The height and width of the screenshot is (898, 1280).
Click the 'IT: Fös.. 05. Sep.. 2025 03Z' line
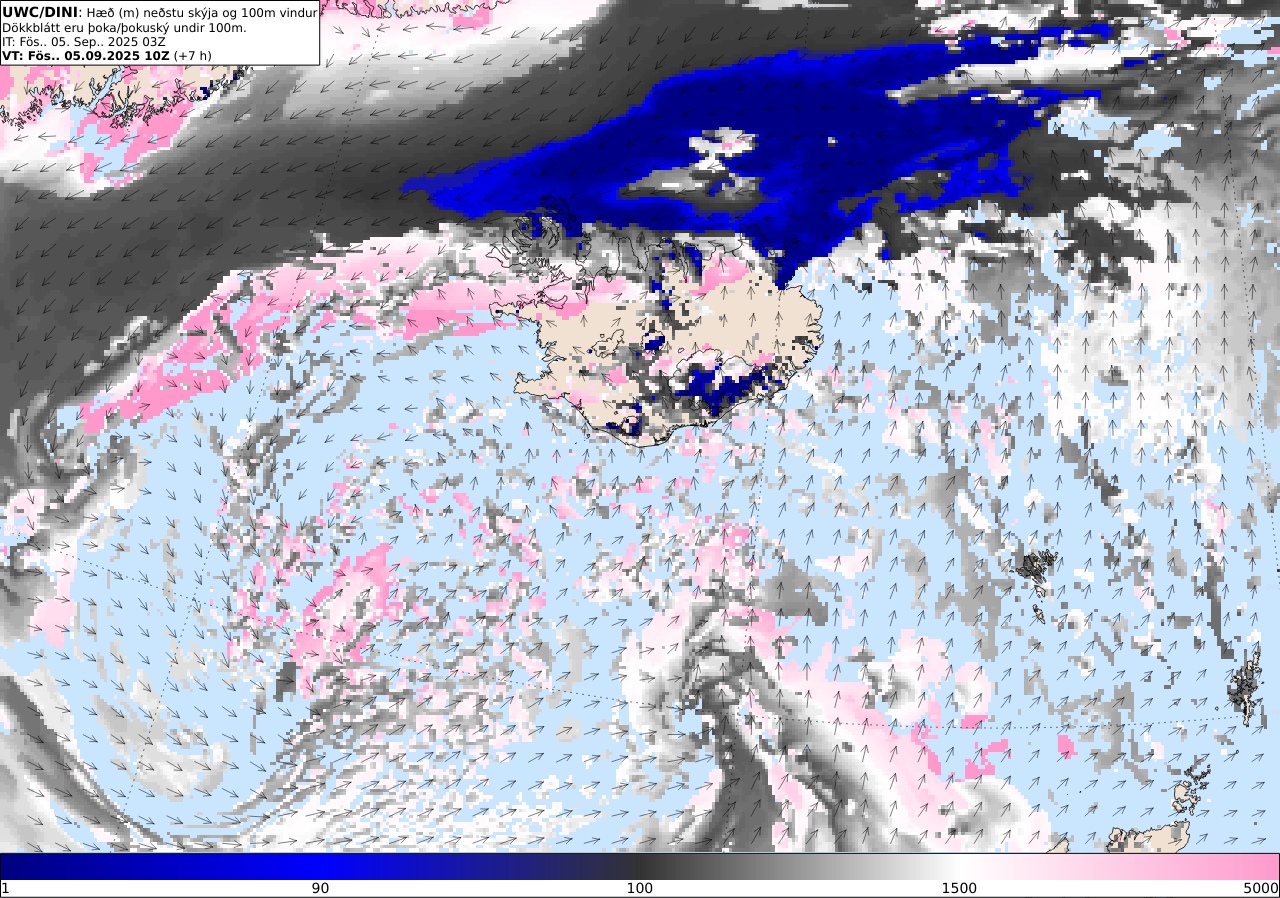click(84, 41)
